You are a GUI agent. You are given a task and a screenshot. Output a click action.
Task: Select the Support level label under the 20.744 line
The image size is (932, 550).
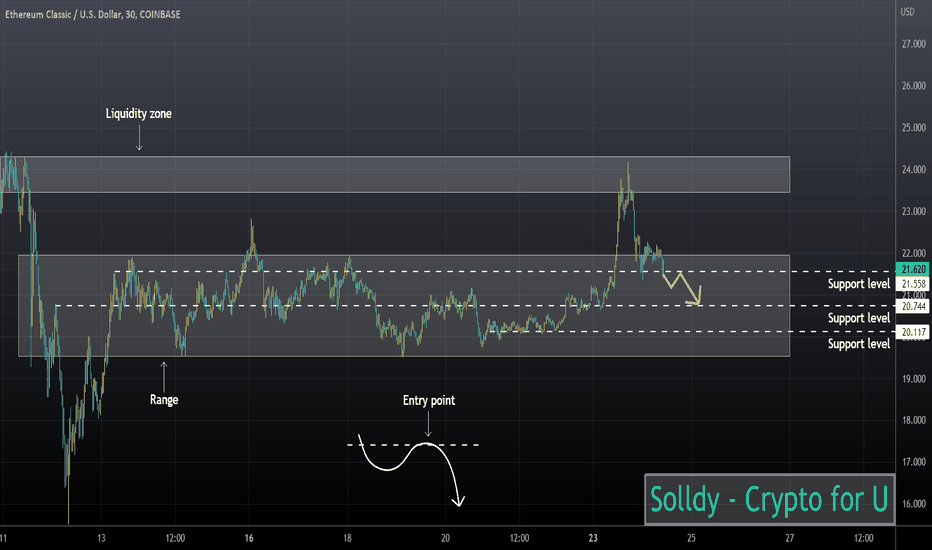point(859,318)
